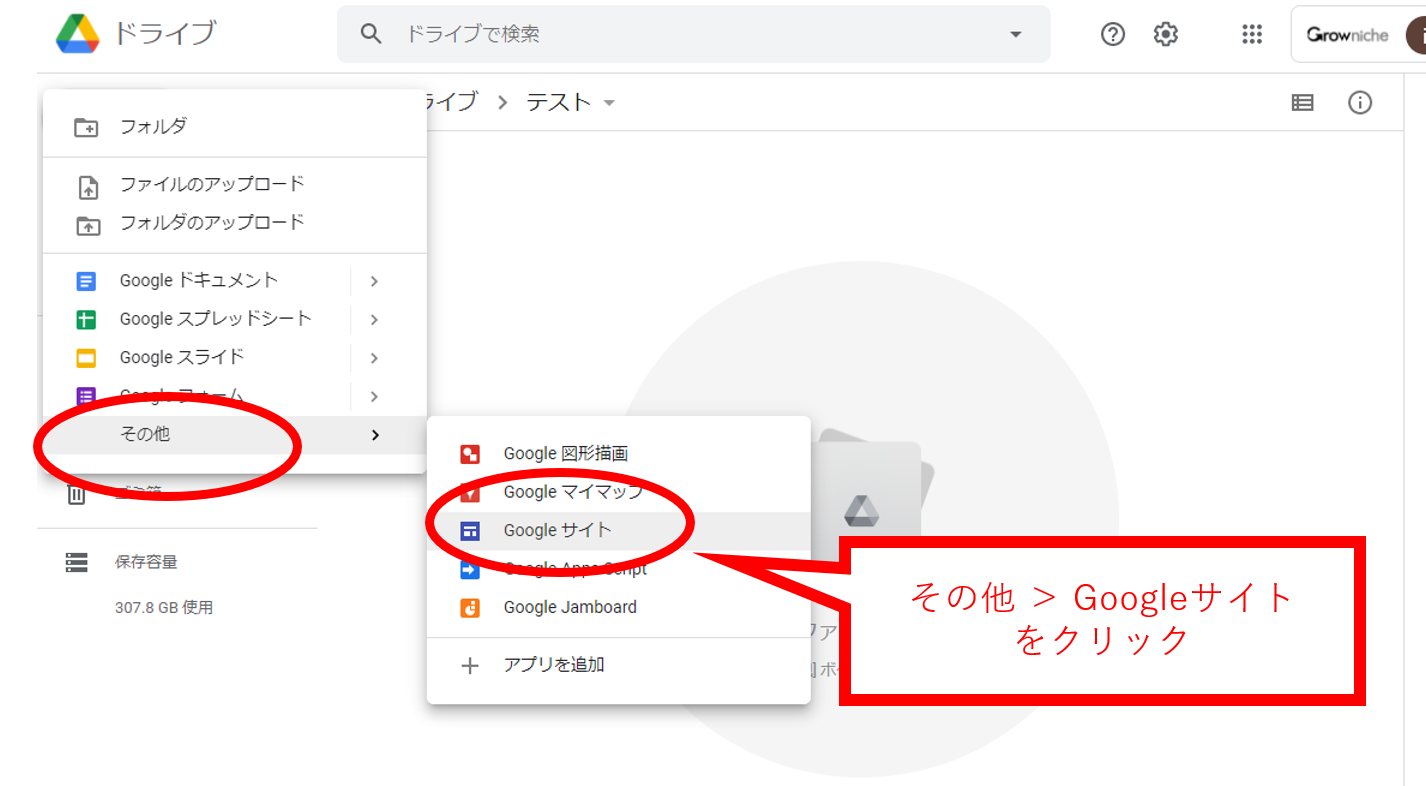Open search options dropdown arrow

[x=1016, y=34]
